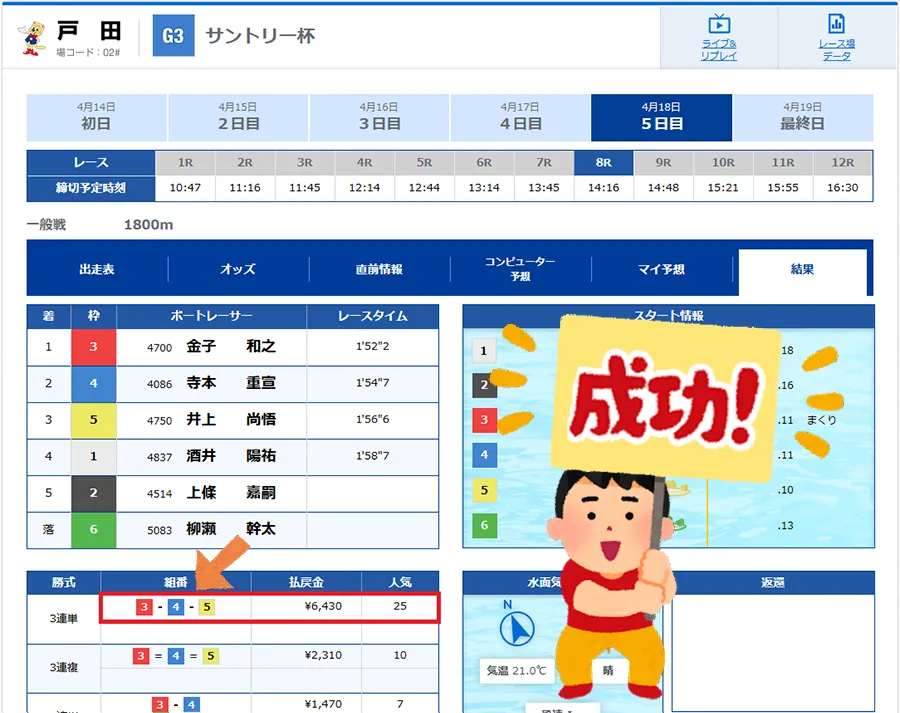Select race 9R in race row
This screenshot has height=713, width=900.
(x=663, y=162)
